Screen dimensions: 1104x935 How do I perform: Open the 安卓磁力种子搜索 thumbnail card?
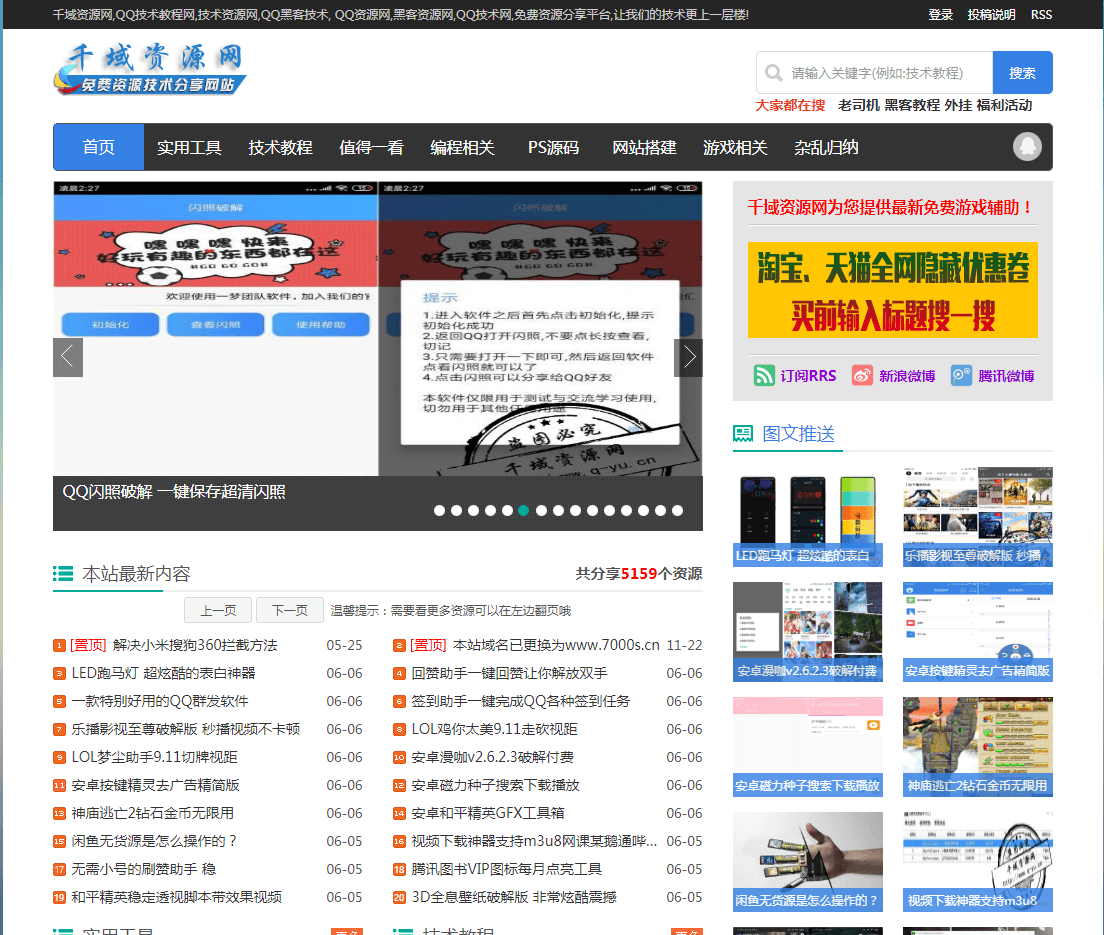pos(808,747)
